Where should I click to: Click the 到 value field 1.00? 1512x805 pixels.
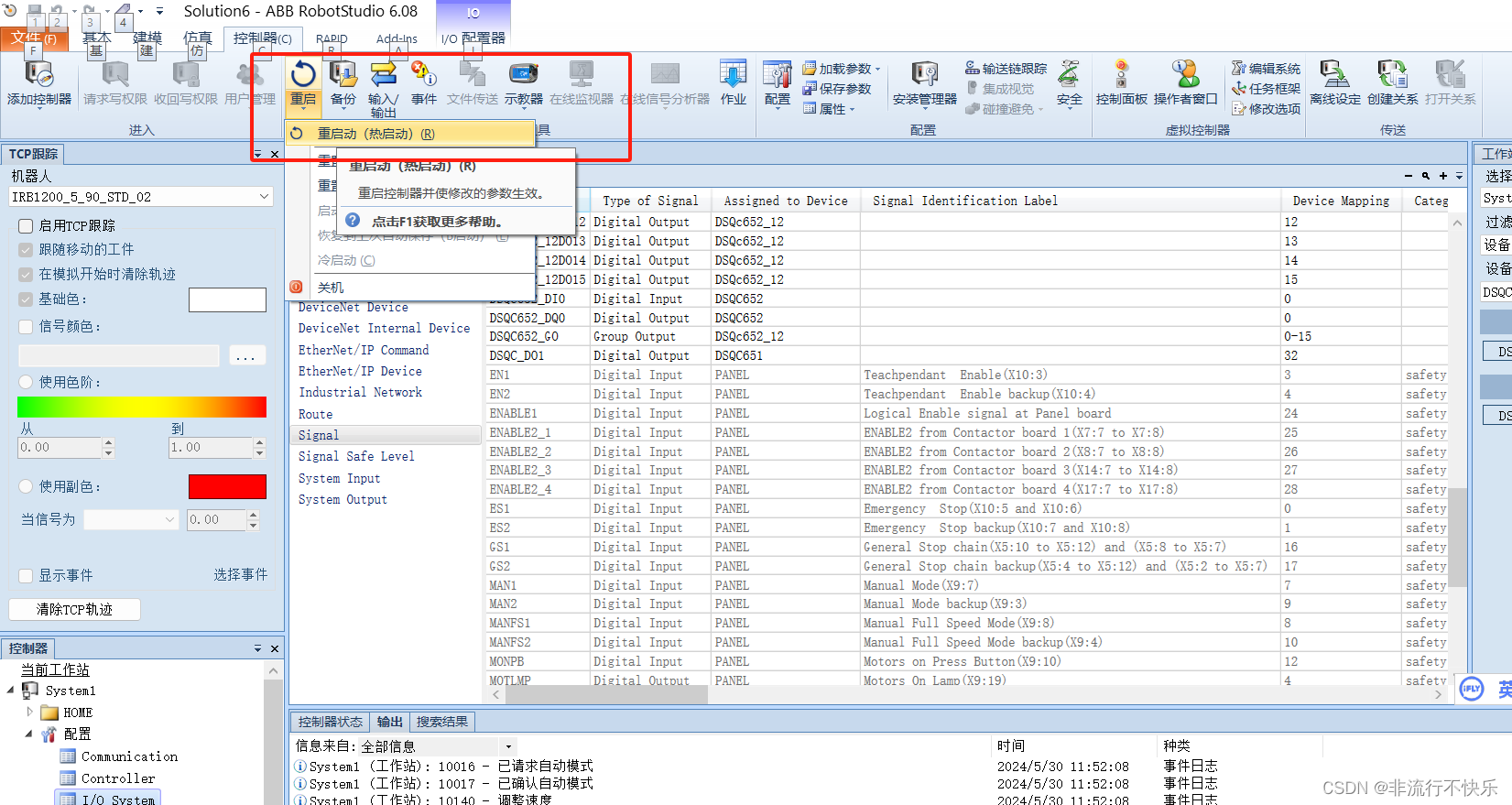pyautogui.click(x=212, y=448)
